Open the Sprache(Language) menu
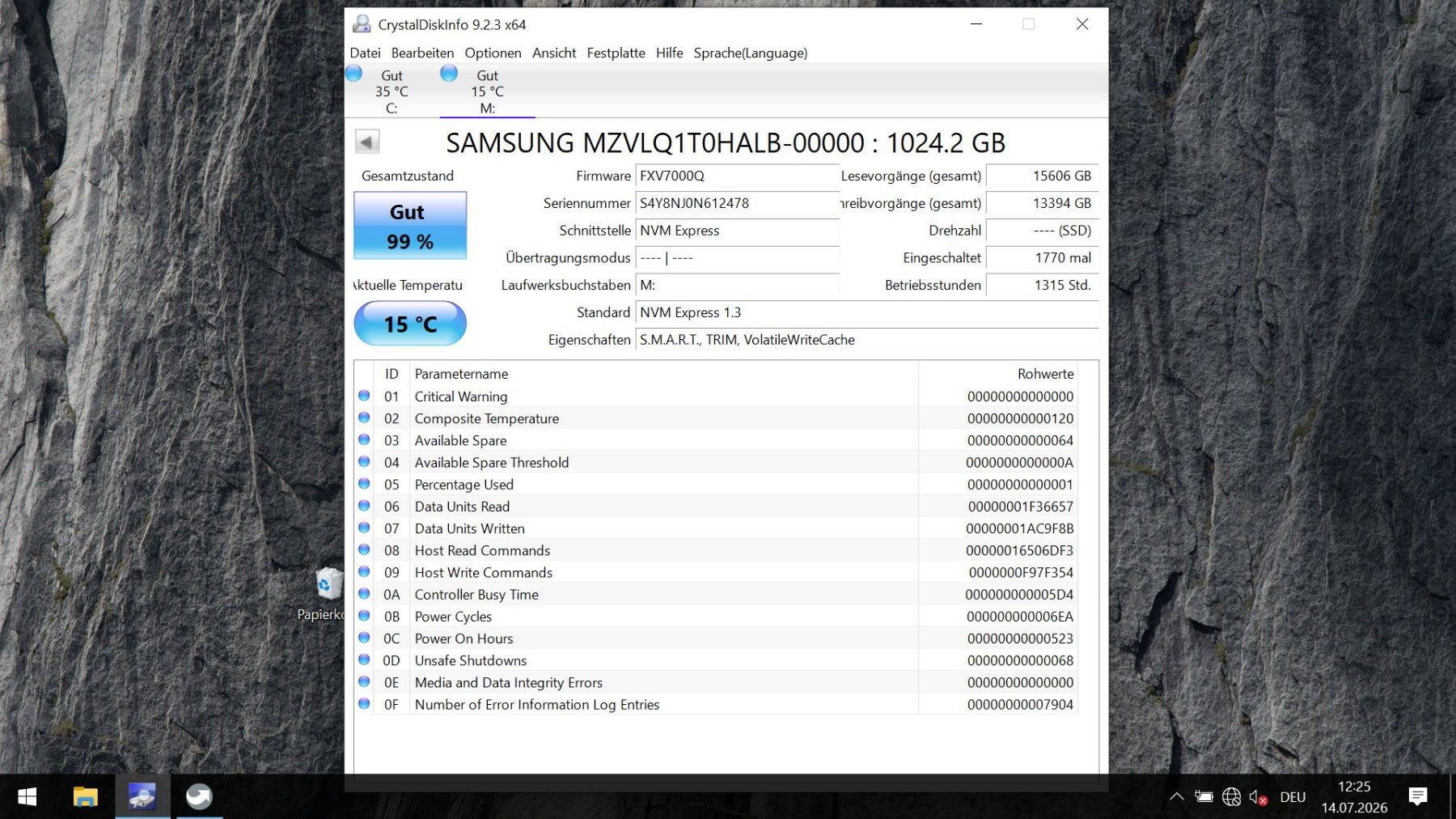 pyautogui.click(x=750, y=53)
